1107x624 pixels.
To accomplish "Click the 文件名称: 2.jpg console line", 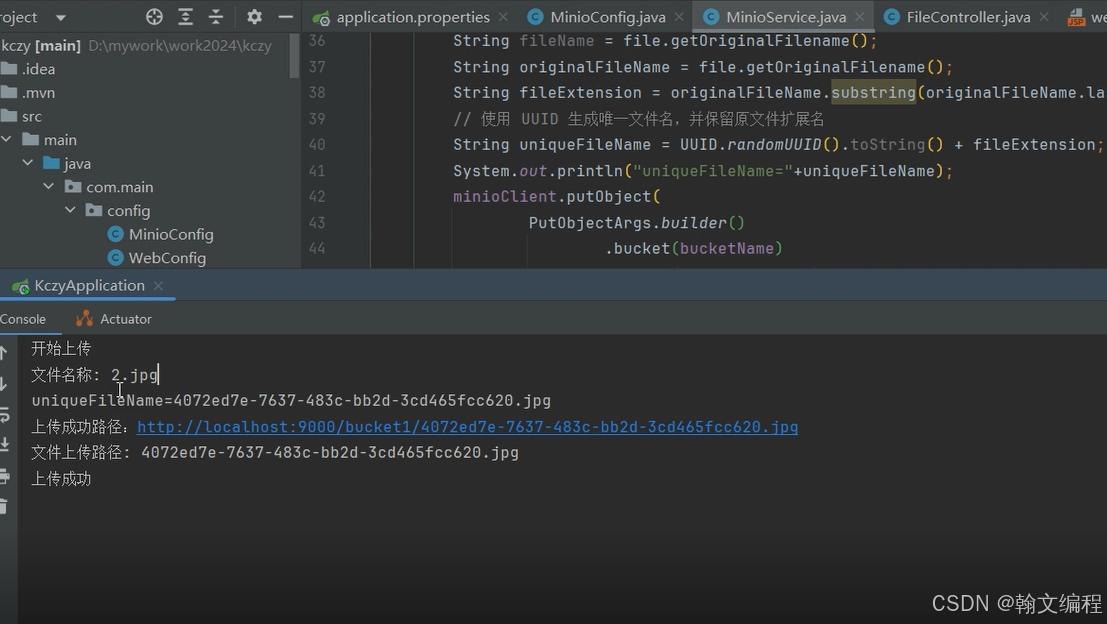I will [95, 375].
